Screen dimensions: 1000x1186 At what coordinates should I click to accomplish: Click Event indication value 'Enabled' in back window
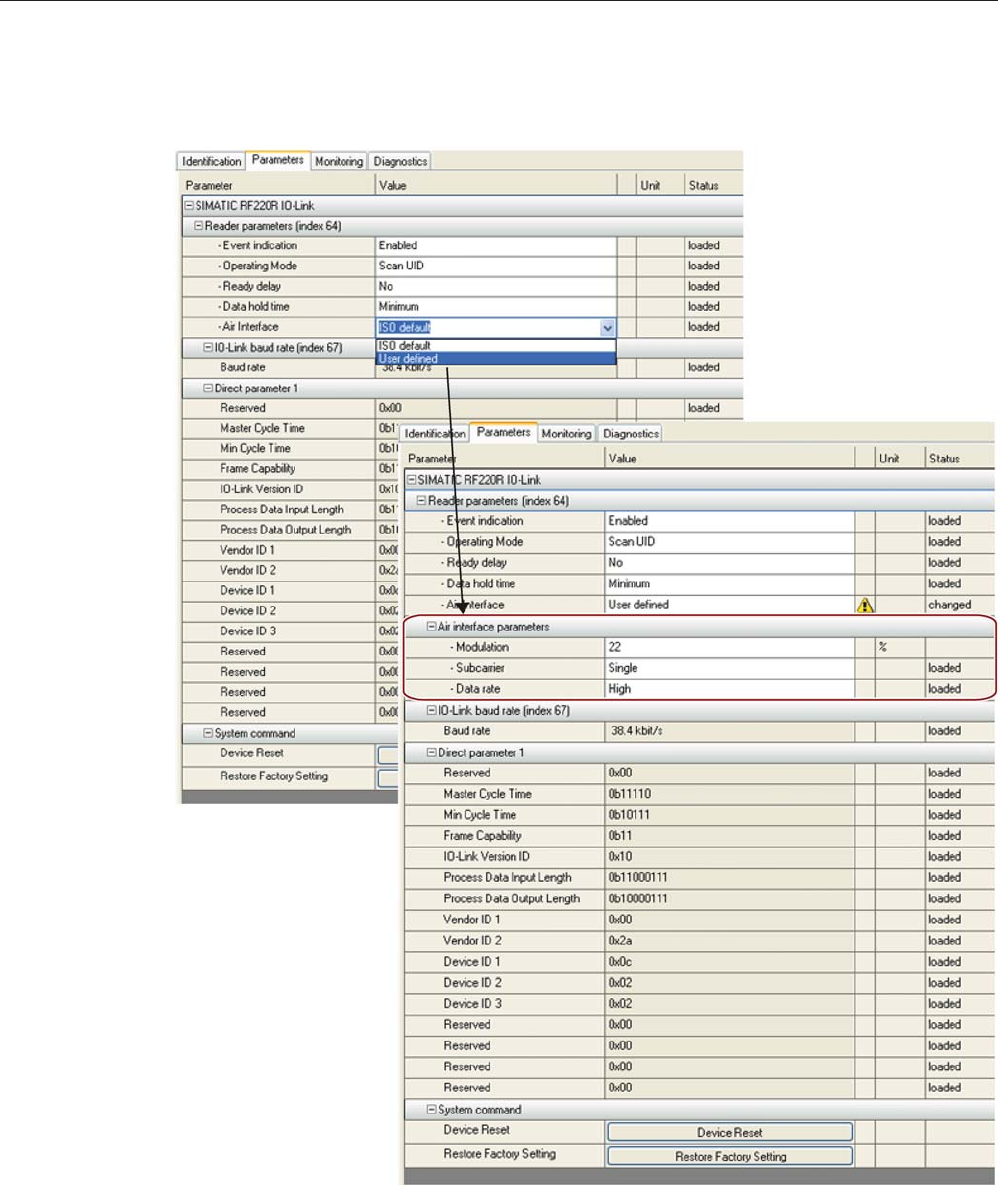[x=496, y=246]
